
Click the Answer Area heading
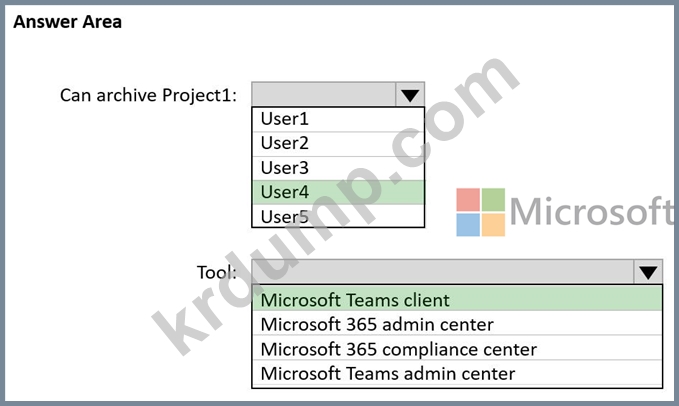[67, 21]
